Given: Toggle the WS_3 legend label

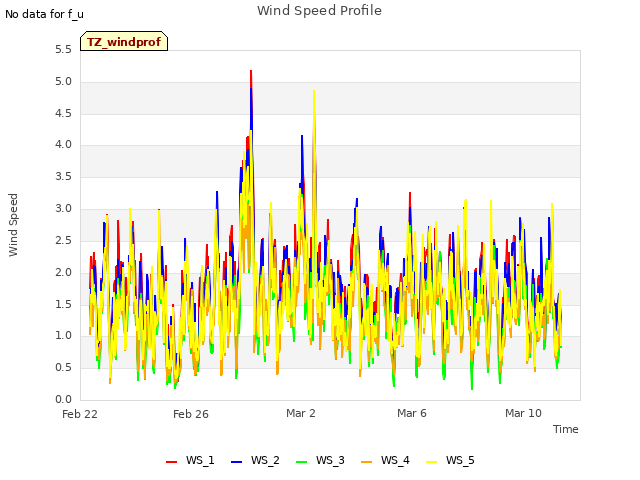Looking at the screenshot, I should 330,460.
